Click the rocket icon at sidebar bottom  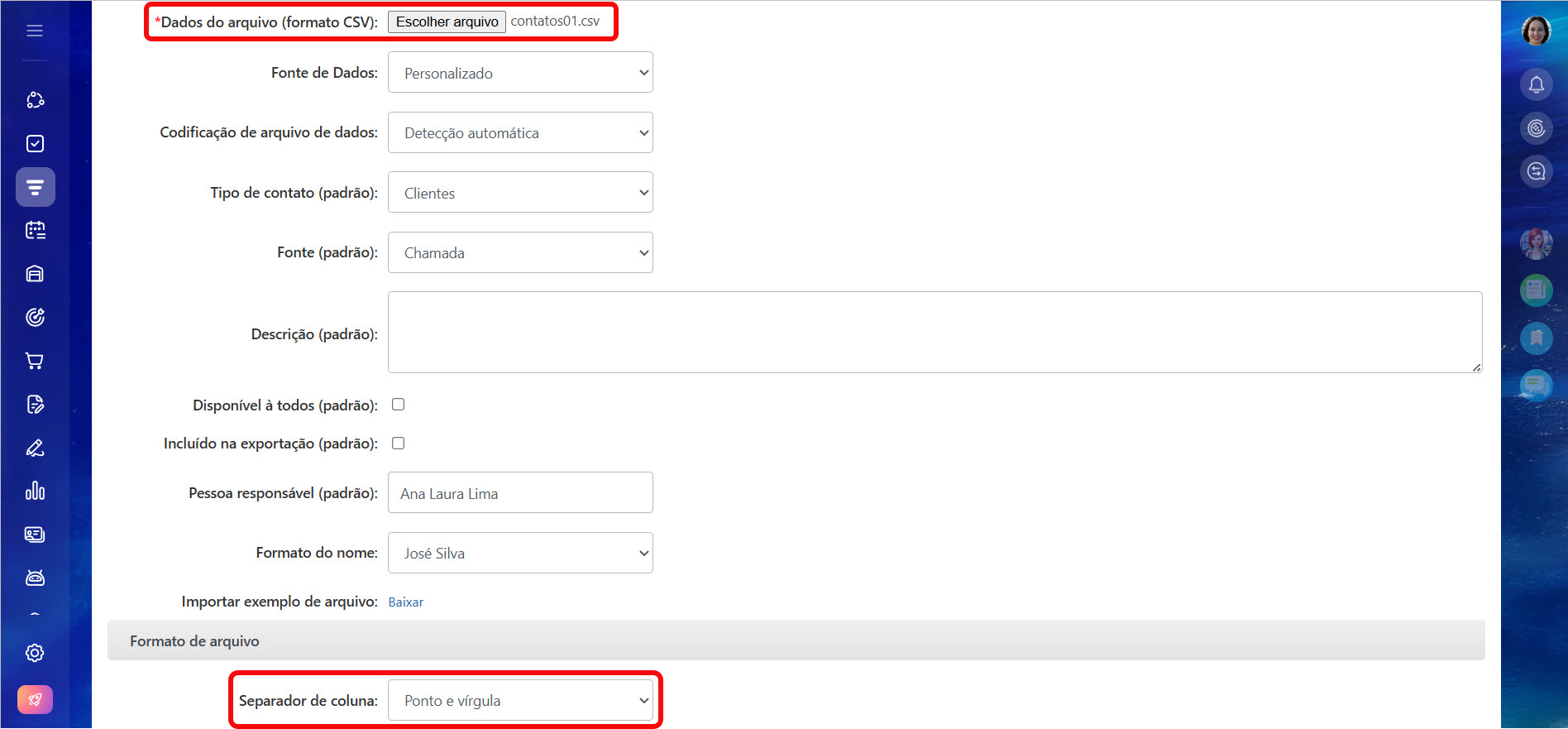(x=35, y=699)
